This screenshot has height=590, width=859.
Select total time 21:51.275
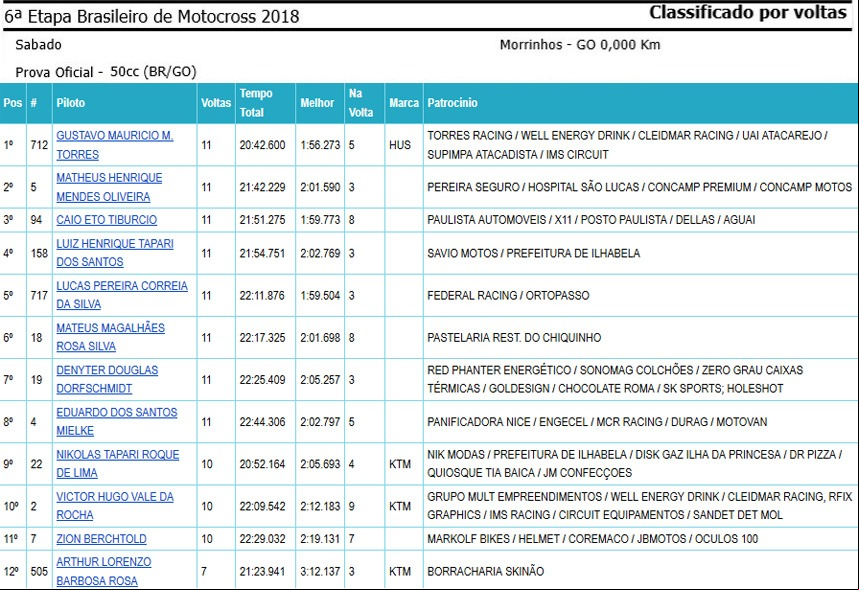pos(262,220)
